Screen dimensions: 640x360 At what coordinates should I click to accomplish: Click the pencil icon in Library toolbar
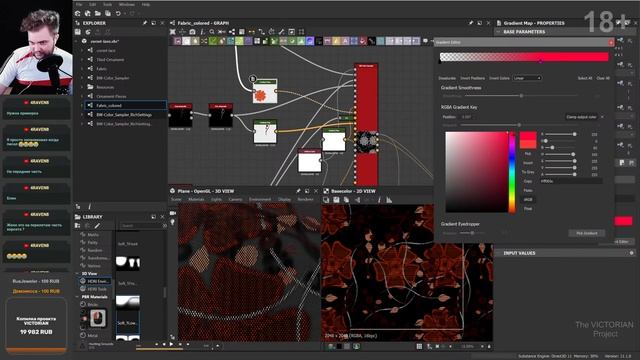click(x=97, y=225)
